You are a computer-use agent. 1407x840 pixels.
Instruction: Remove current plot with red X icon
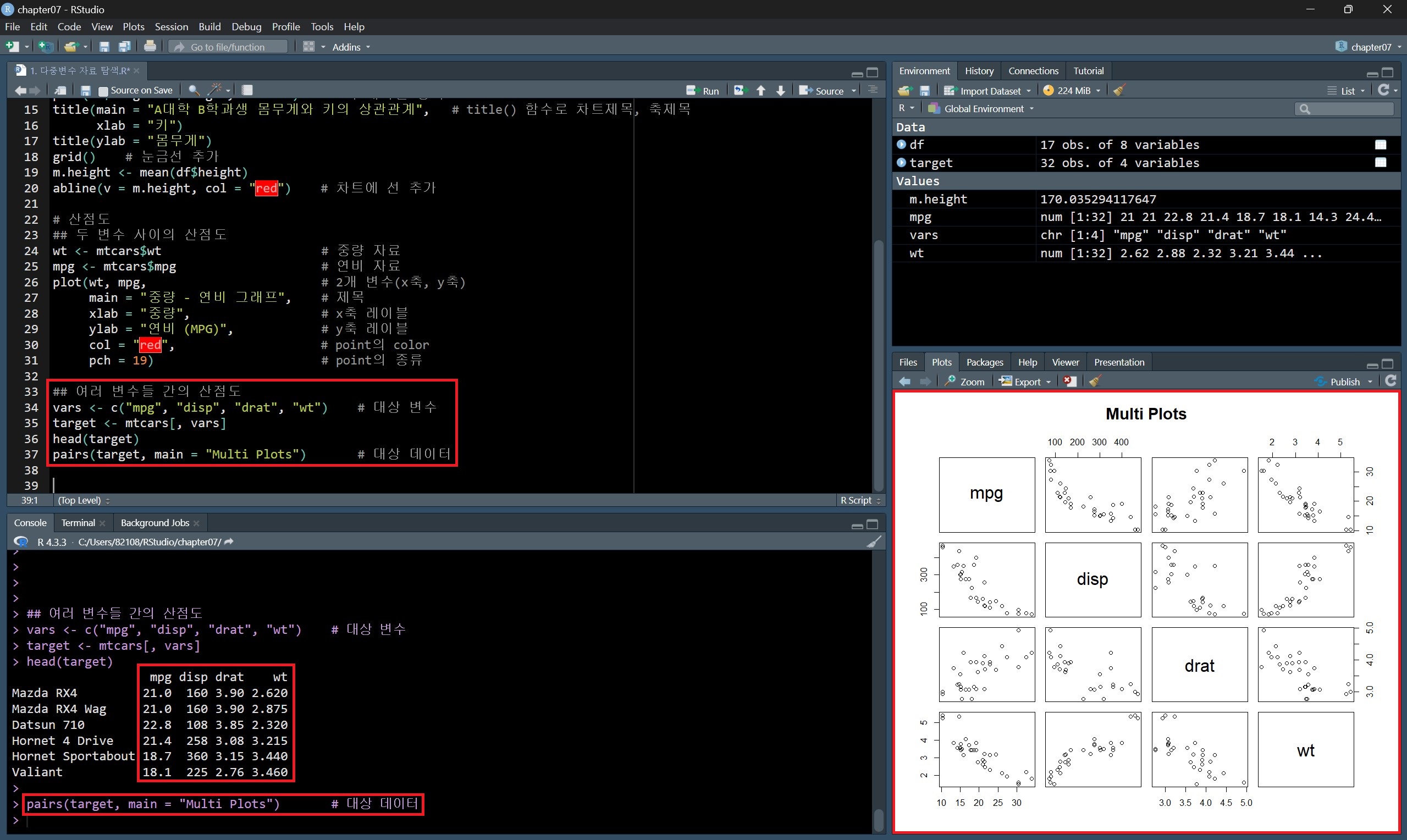(1069, 382)
